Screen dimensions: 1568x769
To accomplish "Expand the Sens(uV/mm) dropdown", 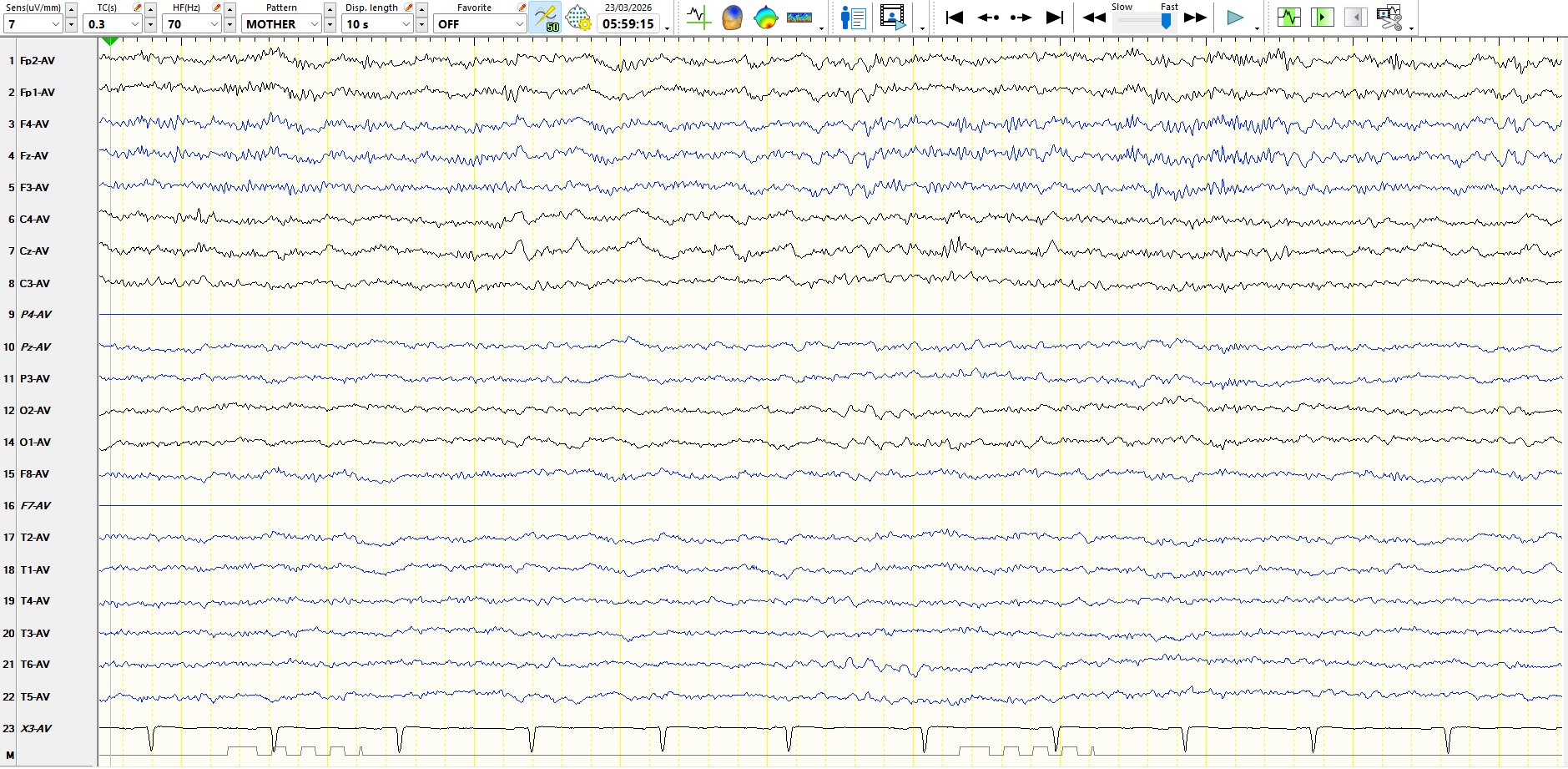I will pyautogui.click(x=55, y=24).
